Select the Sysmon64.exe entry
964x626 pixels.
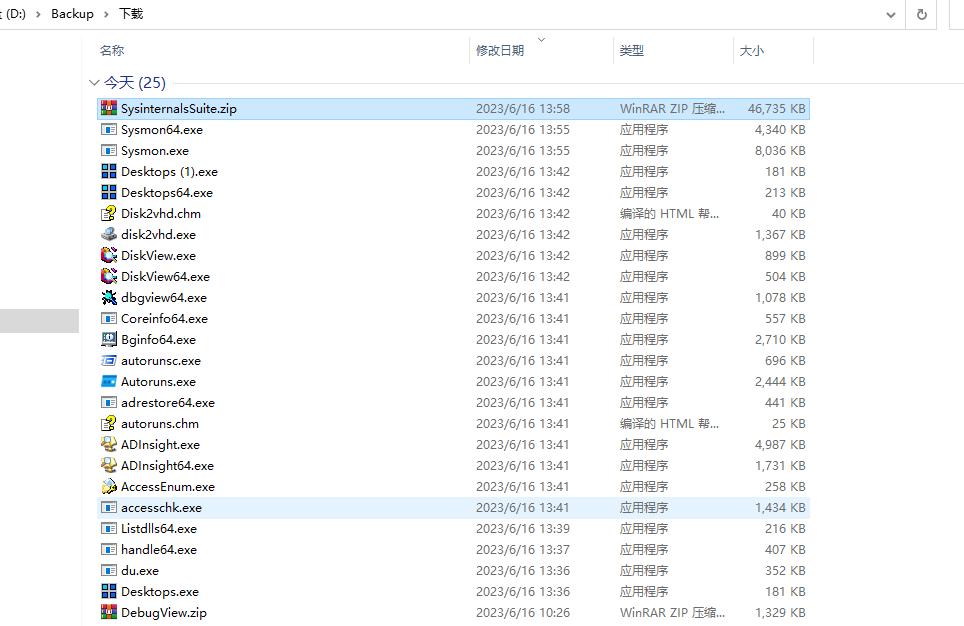click(x=160, y=129)
